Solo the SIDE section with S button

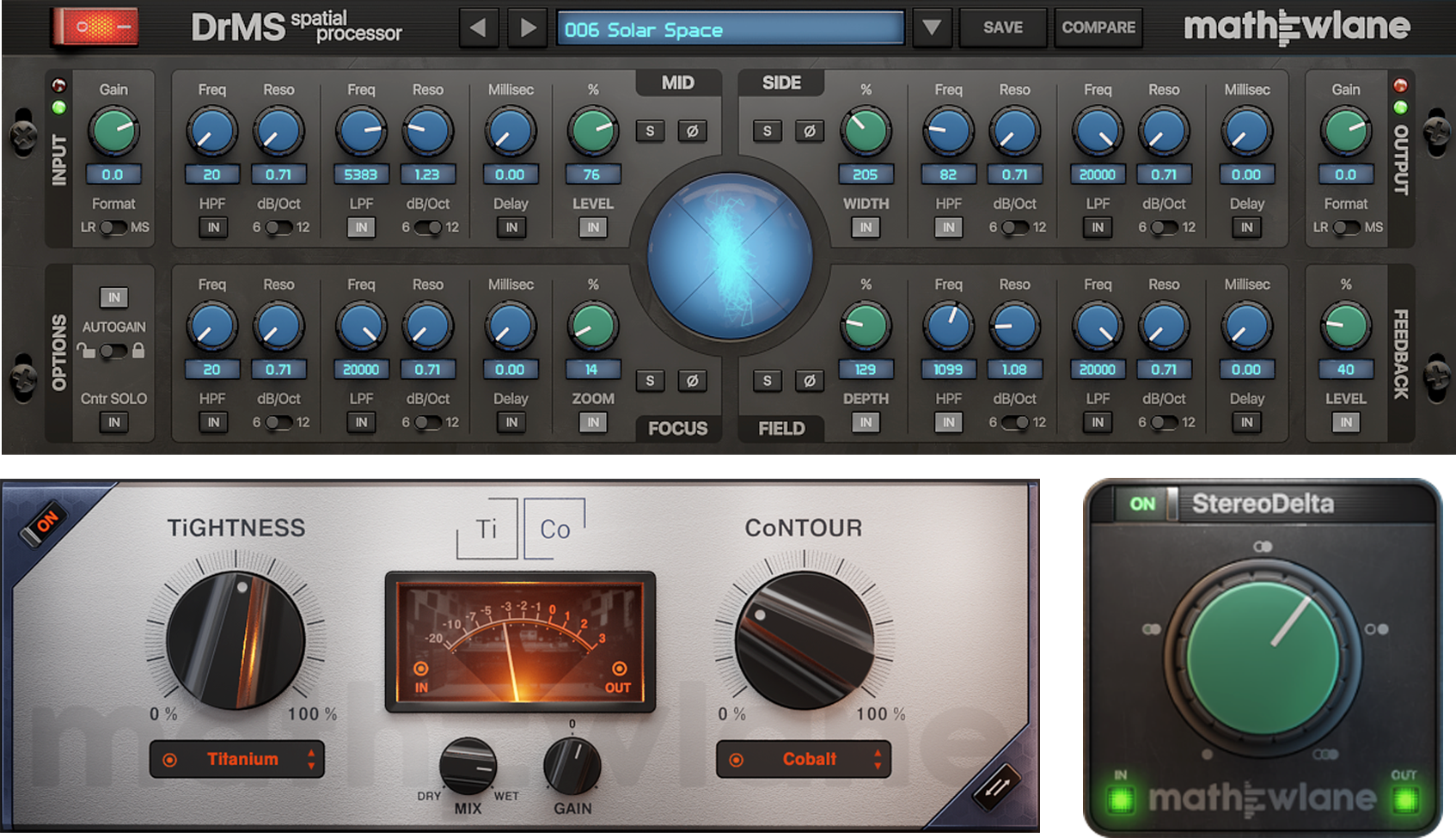tap(768, 131)
